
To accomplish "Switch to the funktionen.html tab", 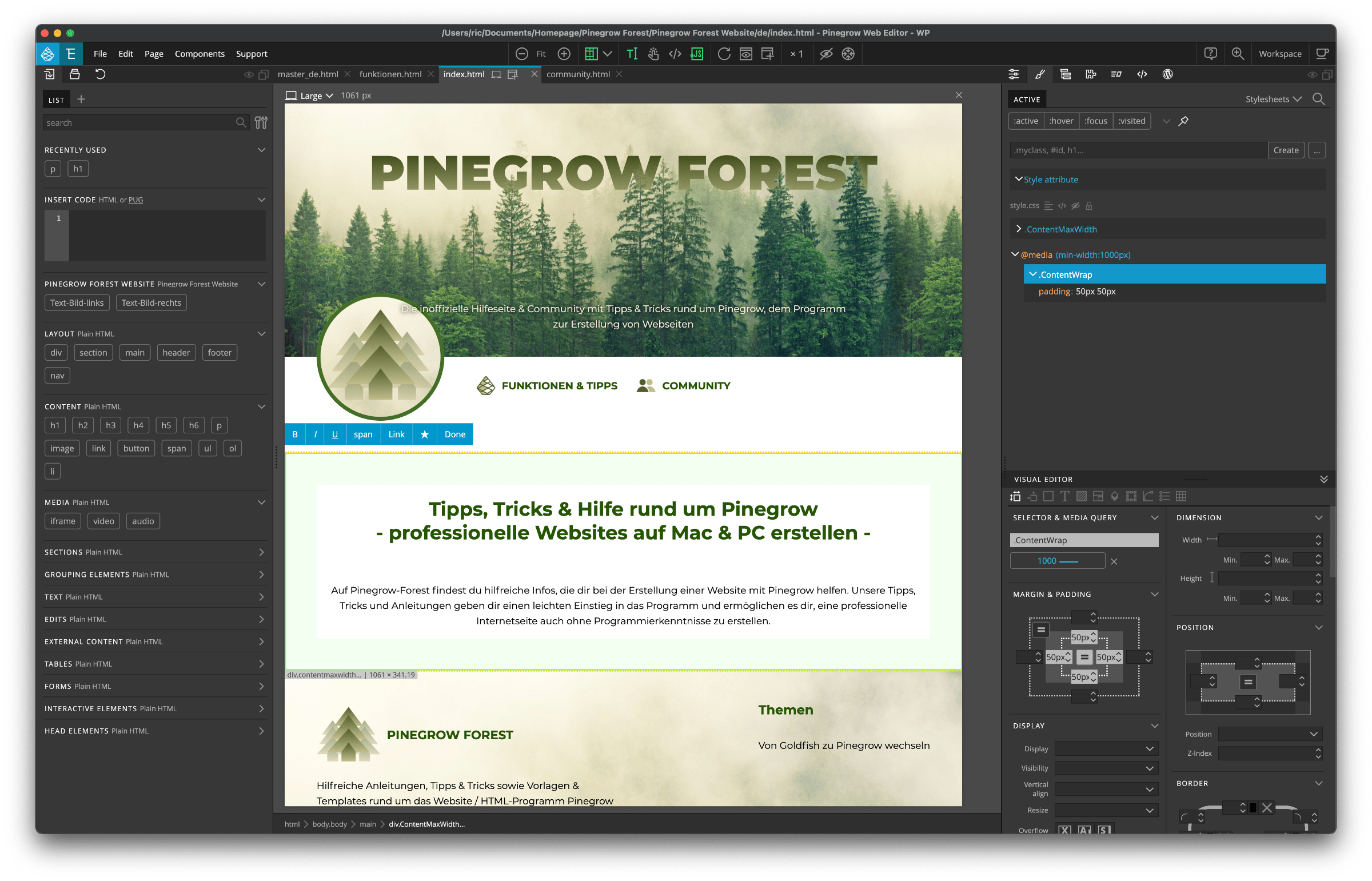I will coord(390,74).
